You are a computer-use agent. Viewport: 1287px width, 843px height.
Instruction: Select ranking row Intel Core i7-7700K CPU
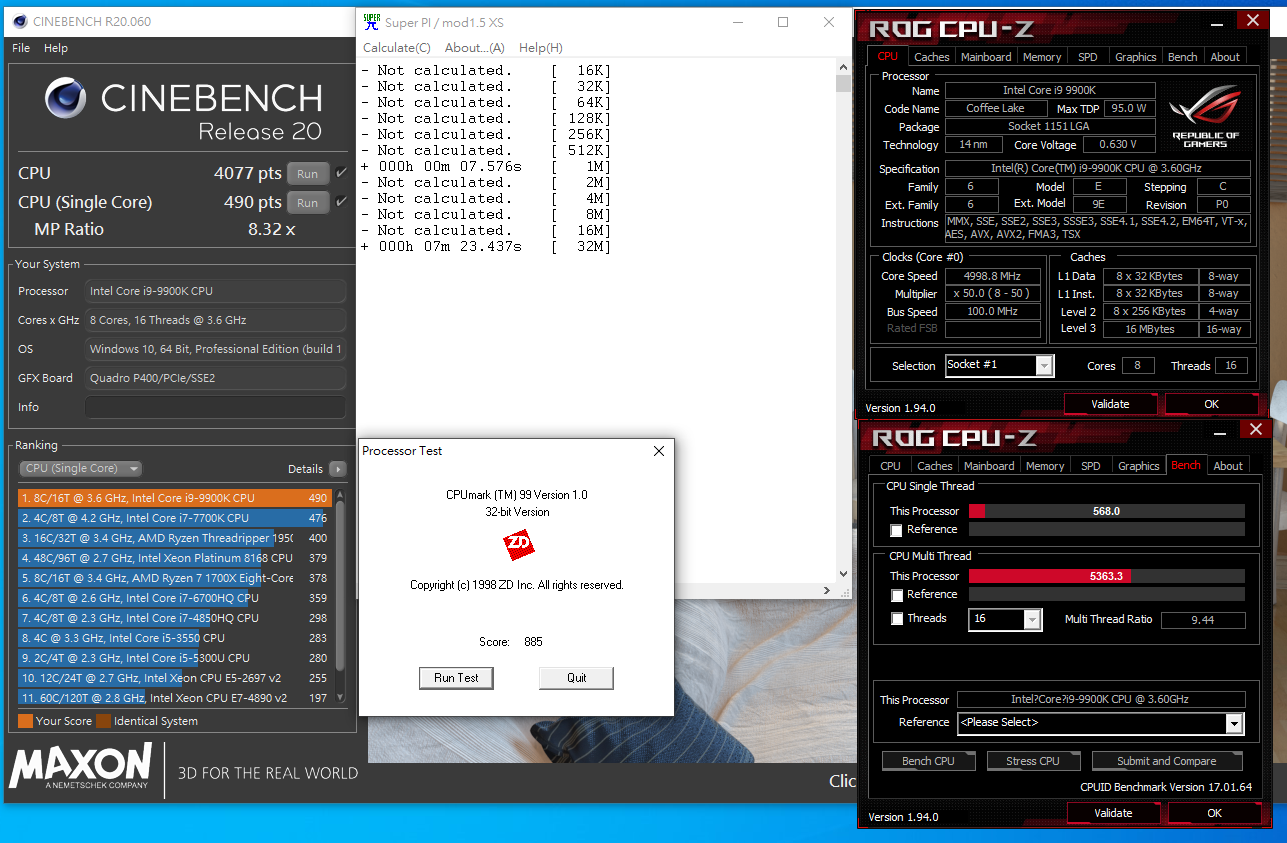174,518
